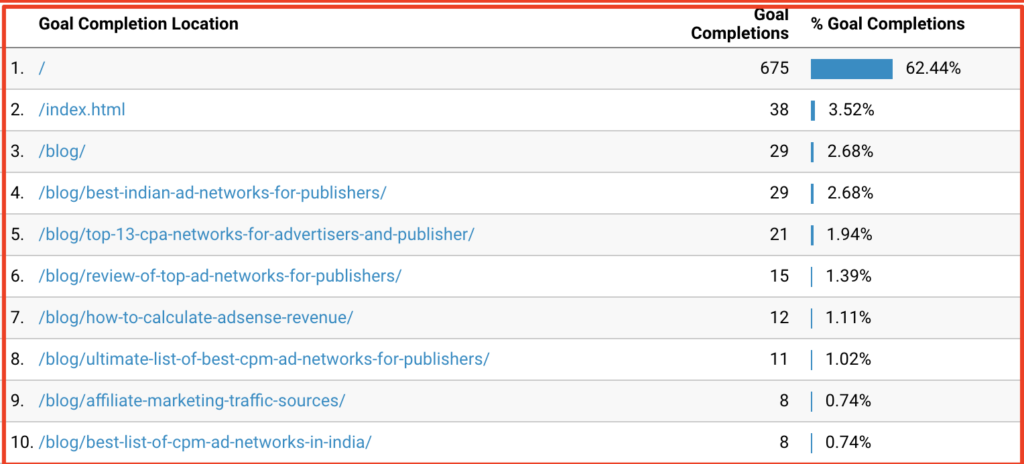
Task: Sort by Goal Completions column header
Action: coord(740,24)
